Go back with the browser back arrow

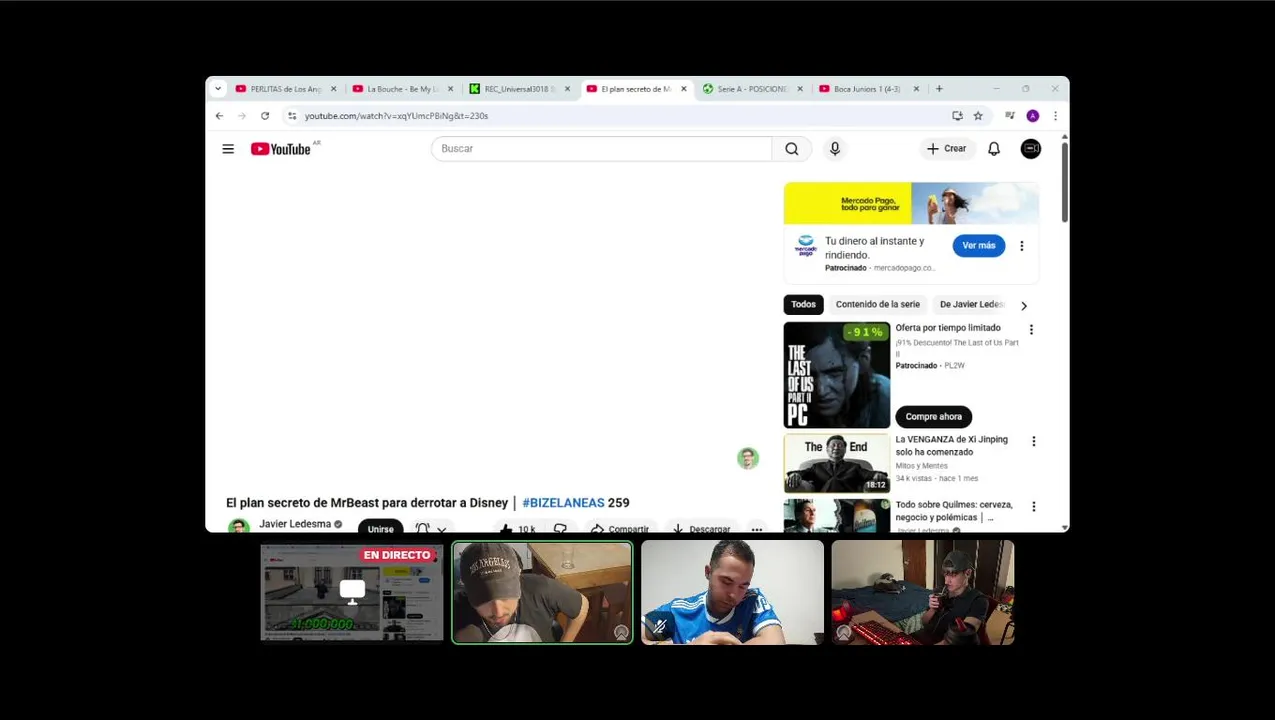point(219,116)
